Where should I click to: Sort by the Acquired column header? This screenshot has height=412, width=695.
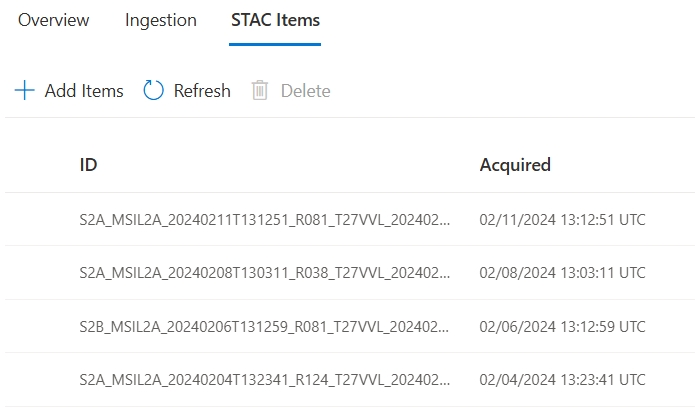point(515,165)
